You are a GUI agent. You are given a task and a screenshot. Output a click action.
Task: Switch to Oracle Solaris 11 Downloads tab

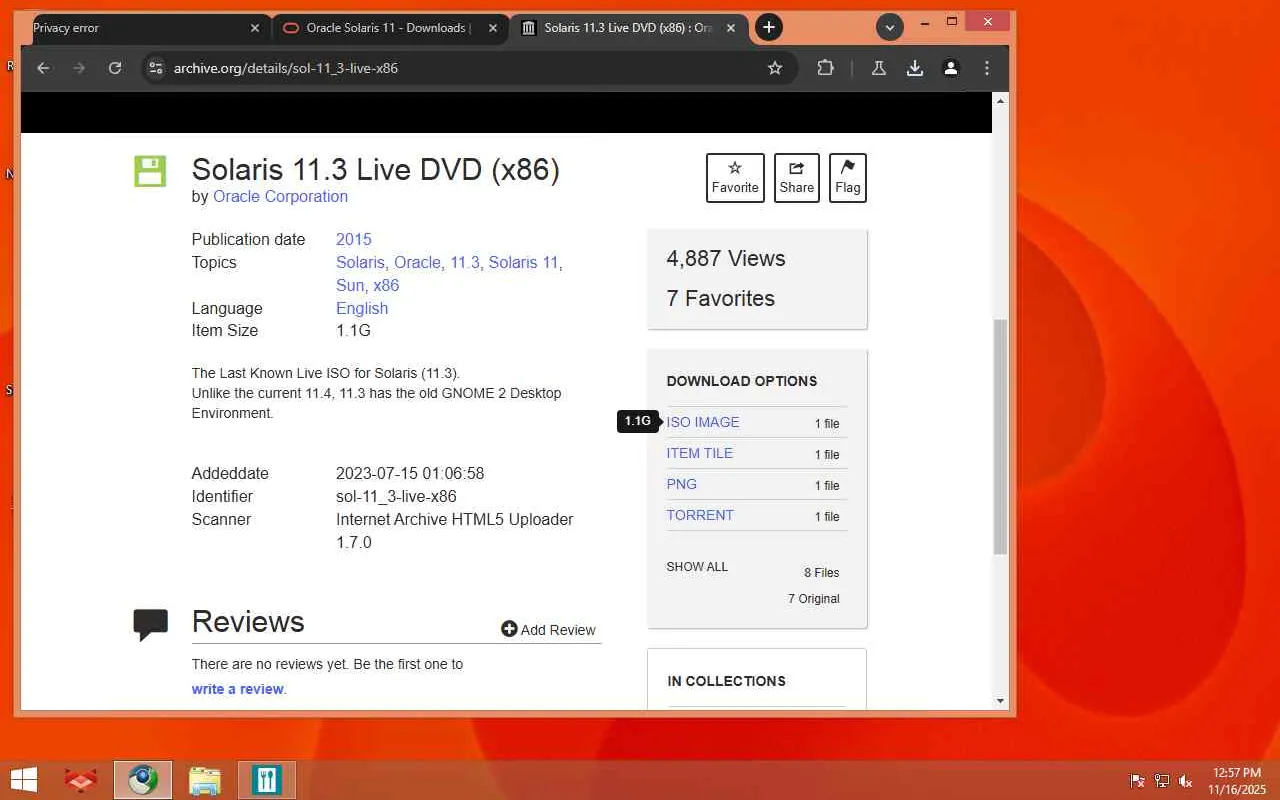pos(391,28)
